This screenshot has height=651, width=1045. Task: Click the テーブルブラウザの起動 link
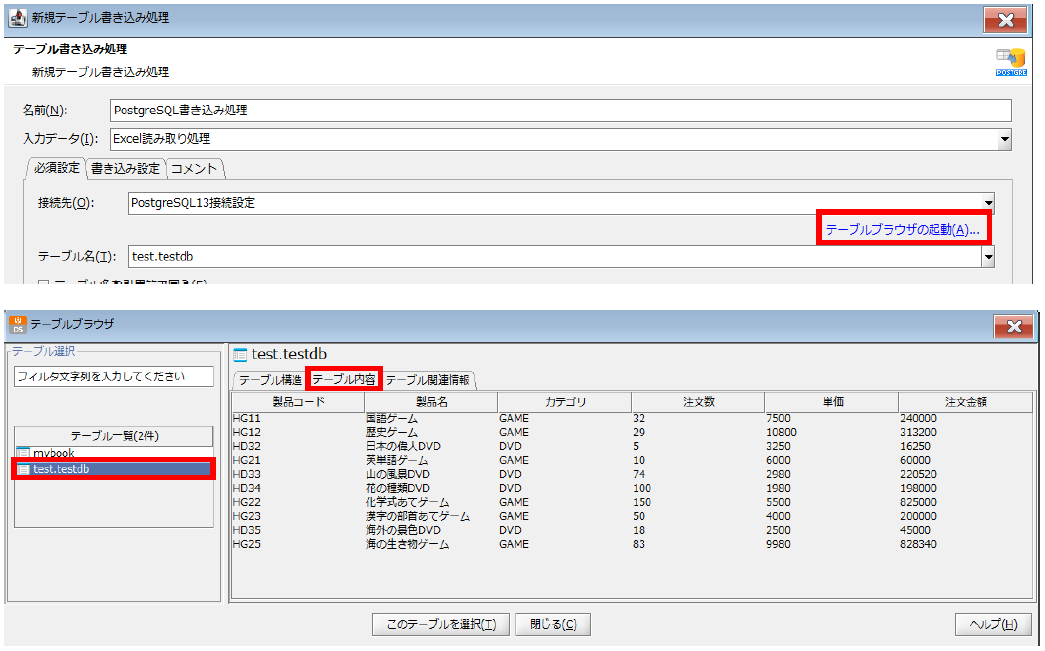901,230
